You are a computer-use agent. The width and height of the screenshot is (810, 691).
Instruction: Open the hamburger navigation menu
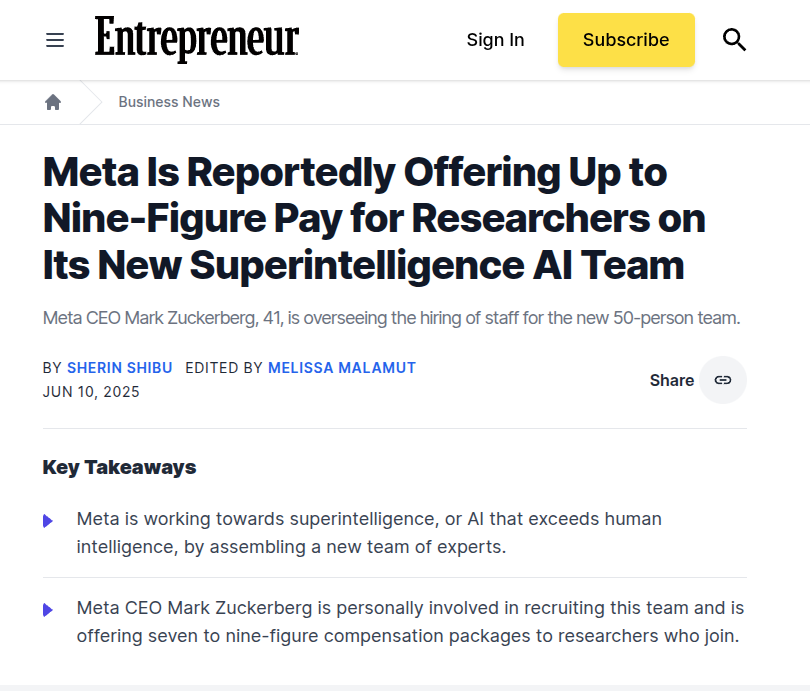click(x=55, y=40)
